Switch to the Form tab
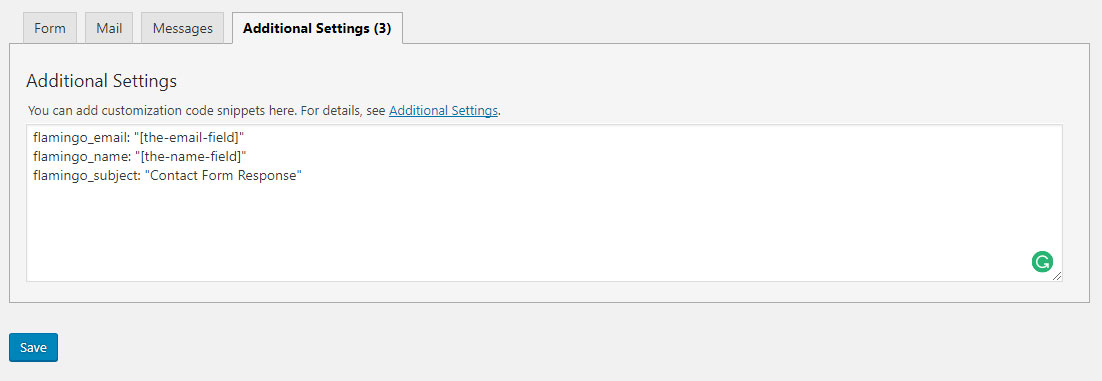Image resolution: width=1102 pixels, height=381 pixels. (x=50, y=29)
